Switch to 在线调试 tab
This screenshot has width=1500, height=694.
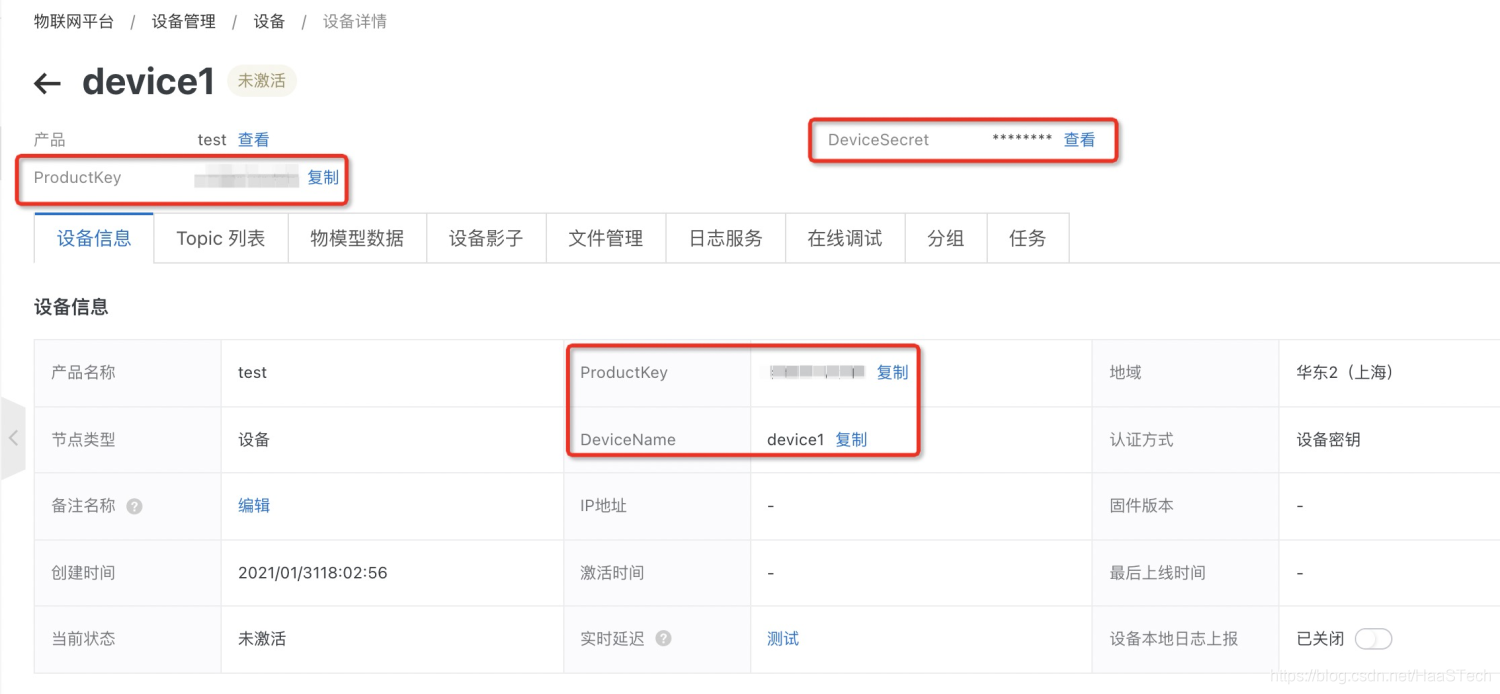coord(845,238)
